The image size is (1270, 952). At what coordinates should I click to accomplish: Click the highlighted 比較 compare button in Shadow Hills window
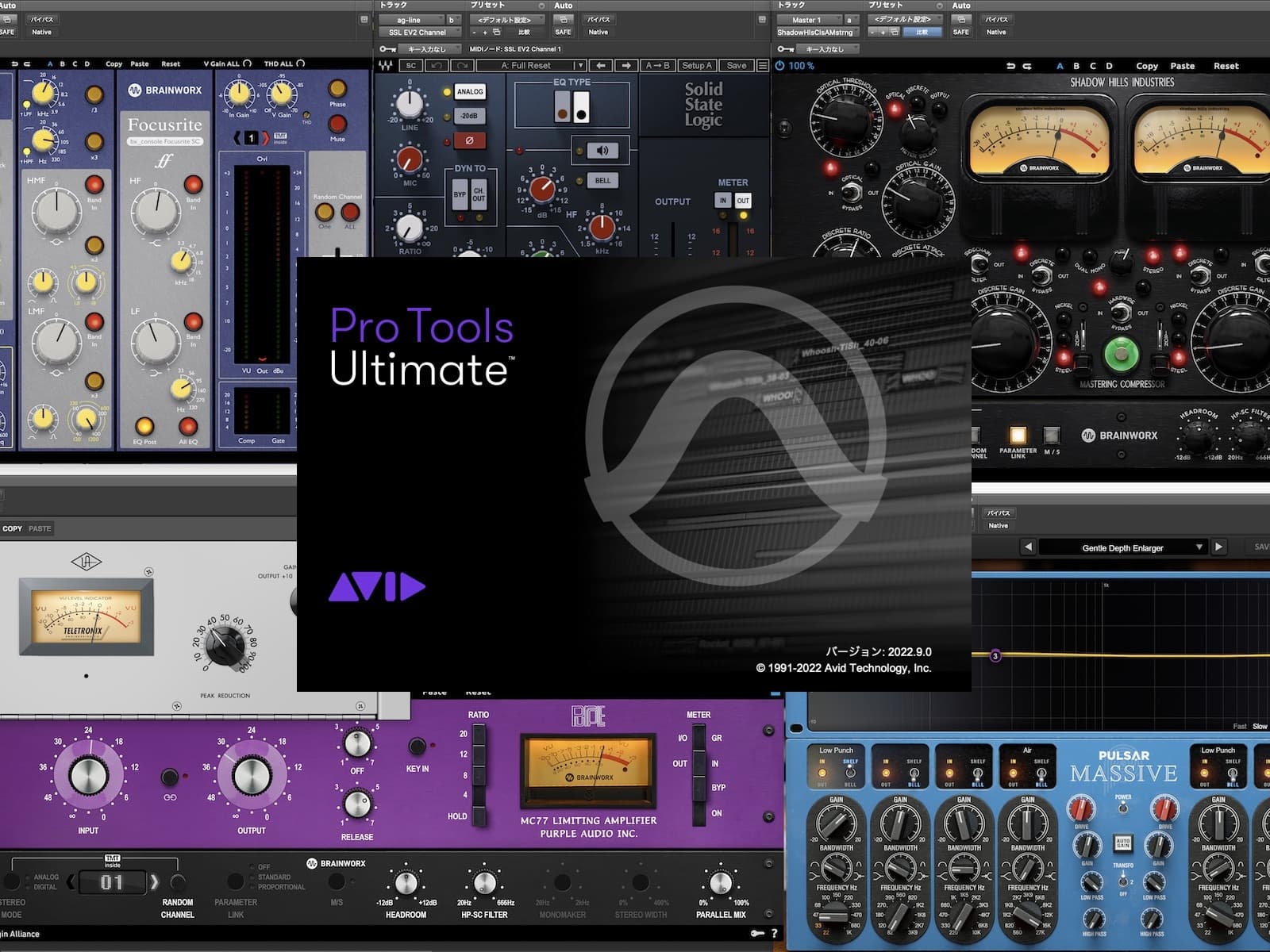tap(922, 33)
